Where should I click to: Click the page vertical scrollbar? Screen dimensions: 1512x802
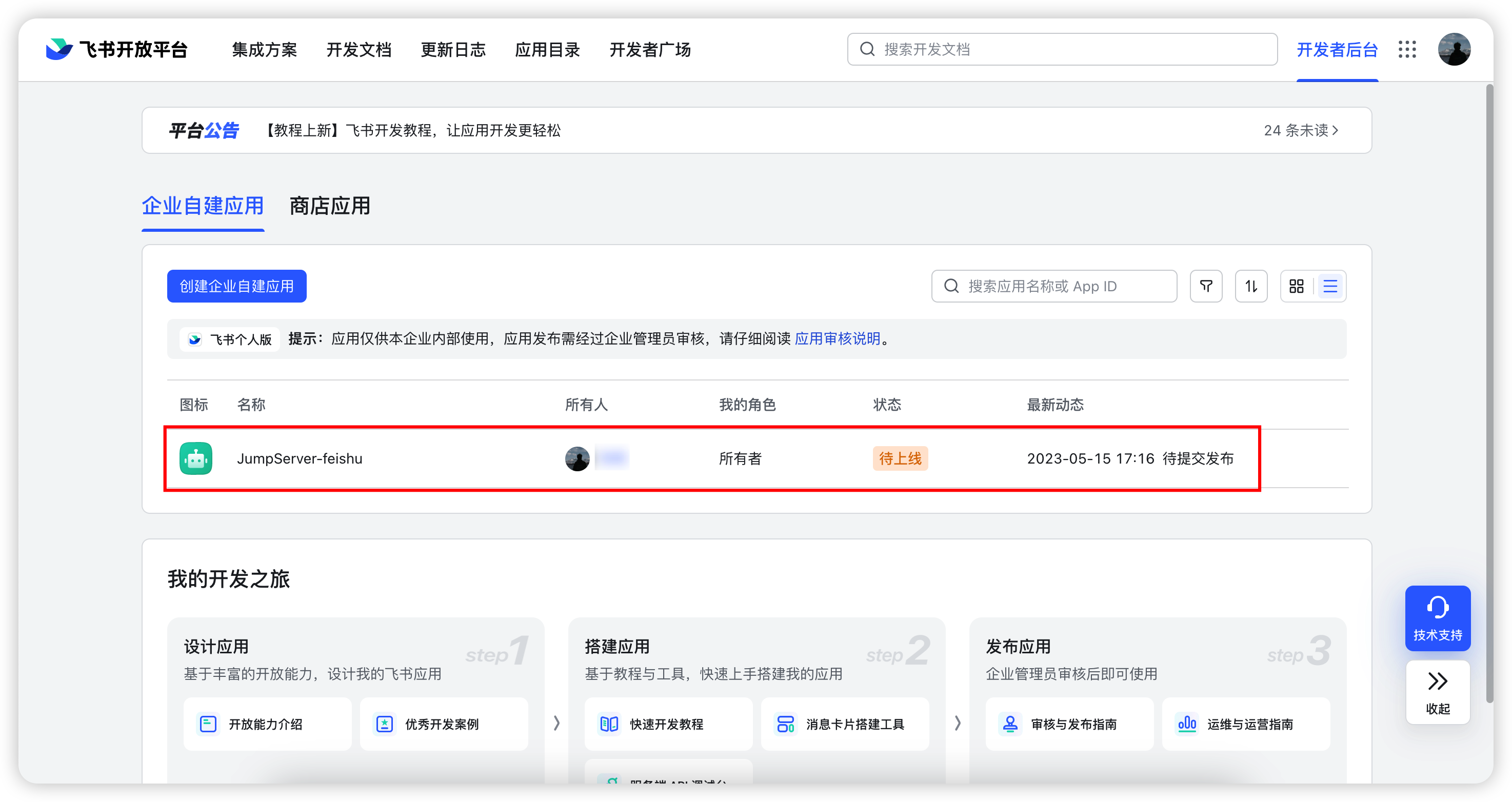coord(1489,393)
